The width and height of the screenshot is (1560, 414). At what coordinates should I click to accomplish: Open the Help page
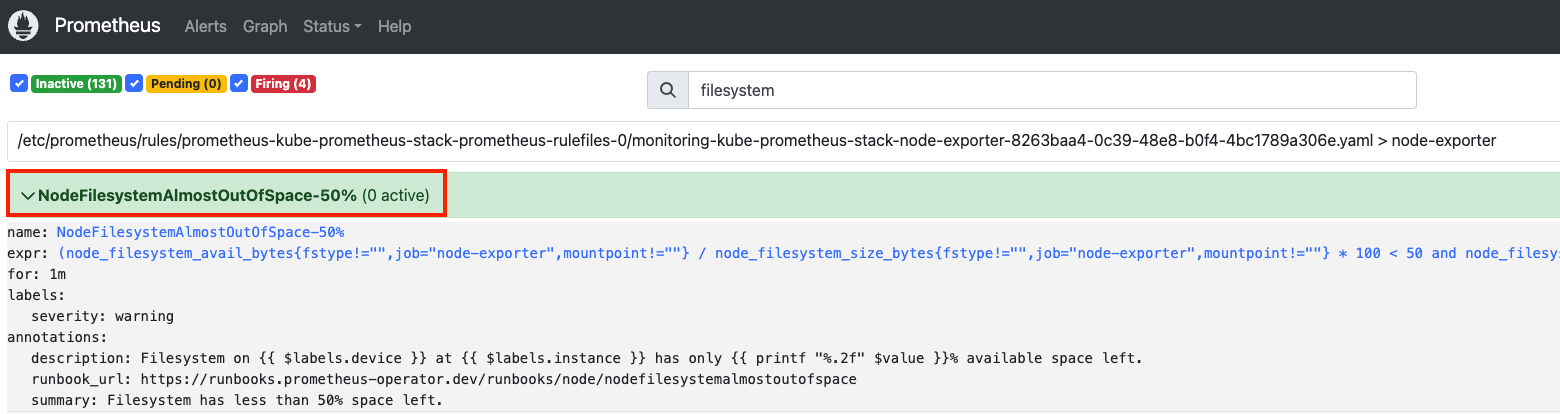pyautogui.click(x=395, y=26)
